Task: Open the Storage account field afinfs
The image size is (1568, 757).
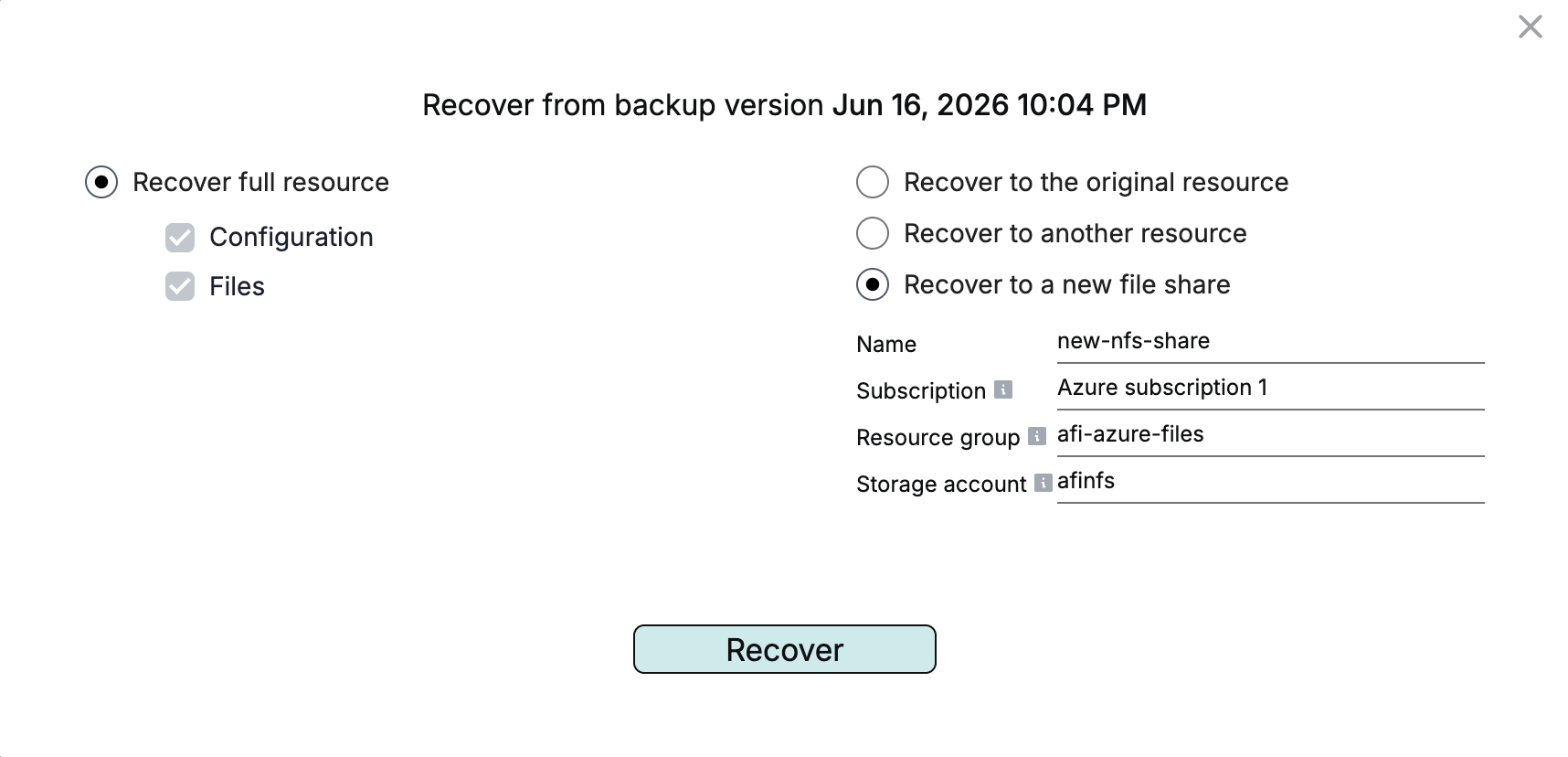Action: 1270,481
